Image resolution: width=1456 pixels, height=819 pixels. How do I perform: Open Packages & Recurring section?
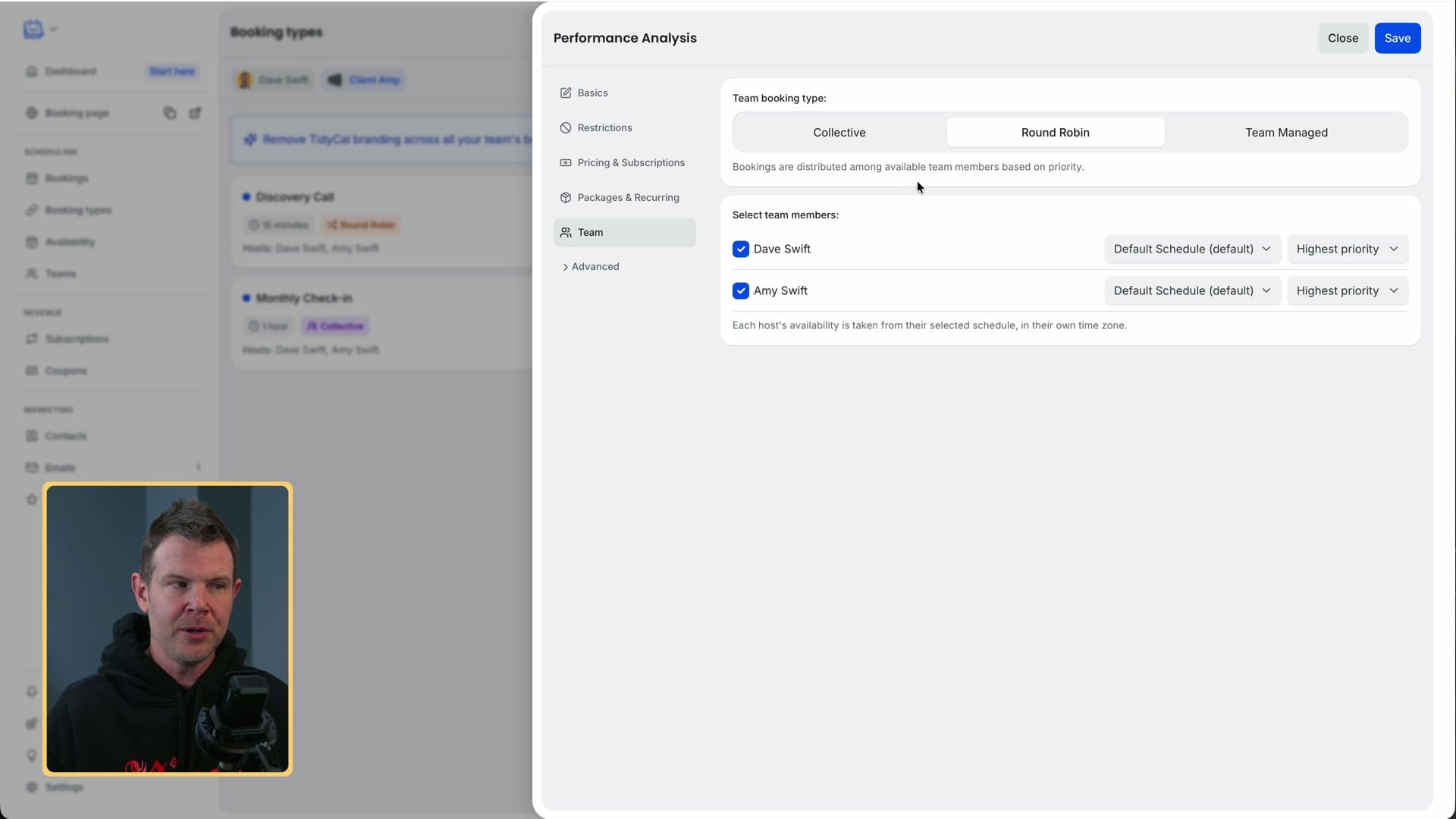pyautogui.click(x=624, y=197)
